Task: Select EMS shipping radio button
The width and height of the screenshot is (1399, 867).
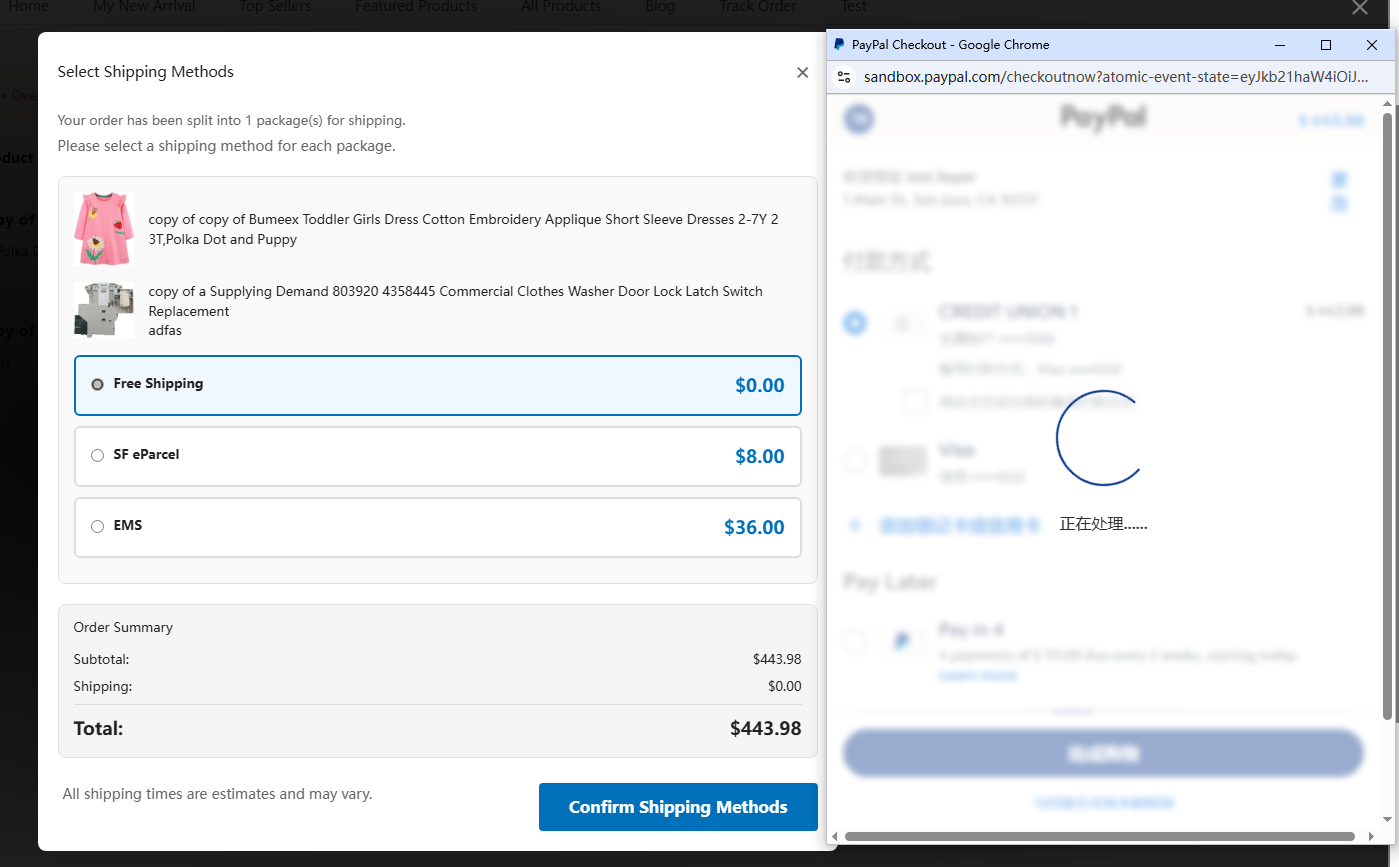Action: tap(97, 526)
